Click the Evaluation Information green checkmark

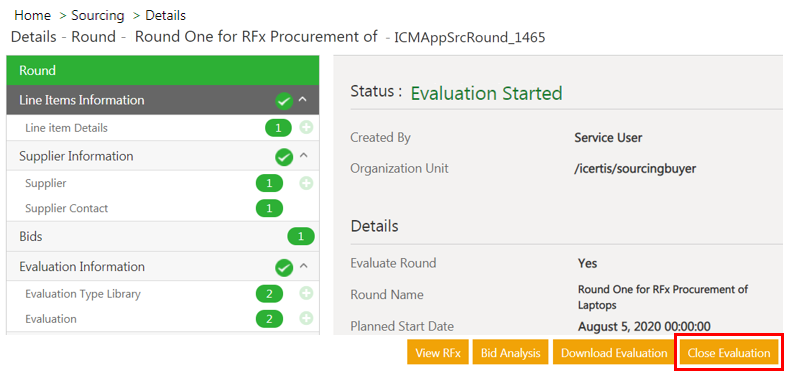coord(284,268)
